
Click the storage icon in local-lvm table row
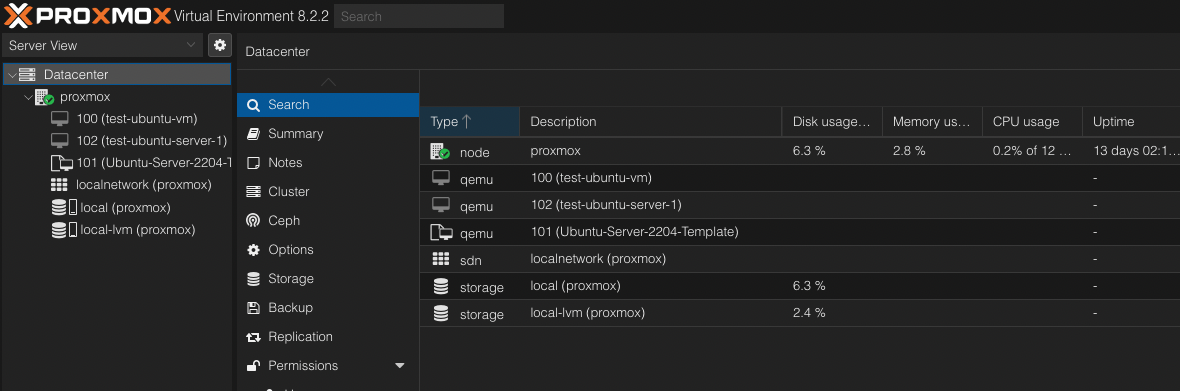[x=441, y=314]
